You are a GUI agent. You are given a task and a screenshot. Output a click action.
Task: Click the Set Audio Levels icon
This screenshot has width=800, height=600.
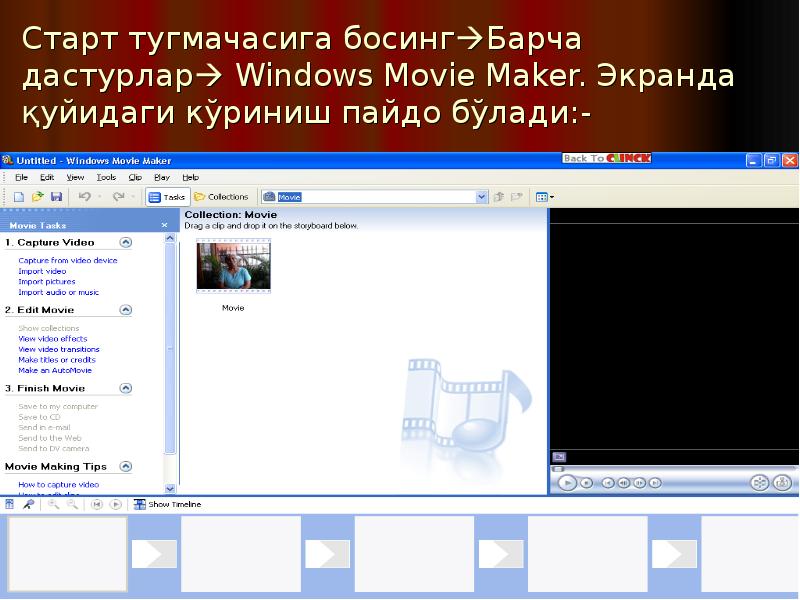(x=10, y=505)
